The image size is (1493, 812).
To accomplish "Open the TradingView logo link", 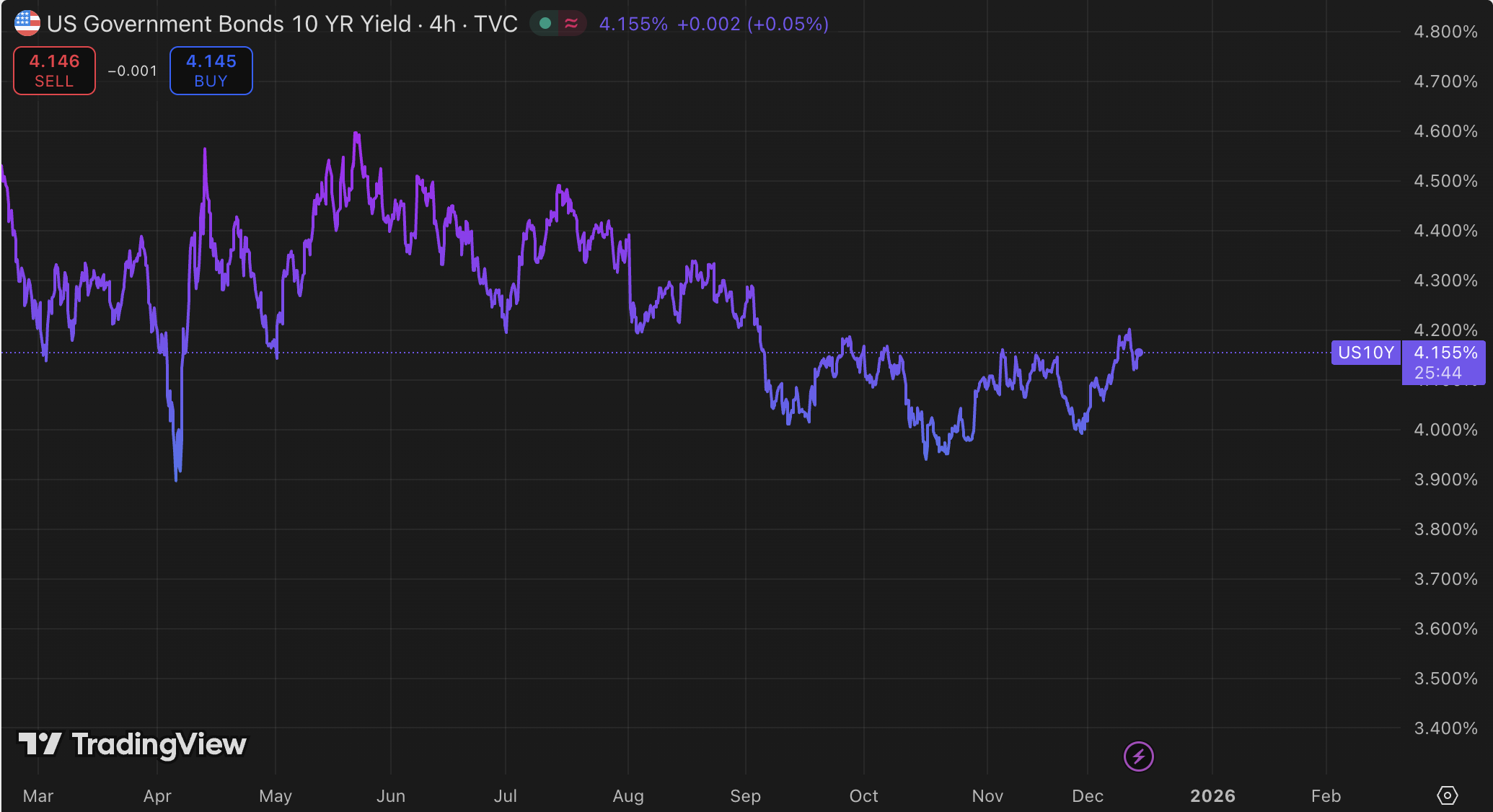I will coord(132,744).
